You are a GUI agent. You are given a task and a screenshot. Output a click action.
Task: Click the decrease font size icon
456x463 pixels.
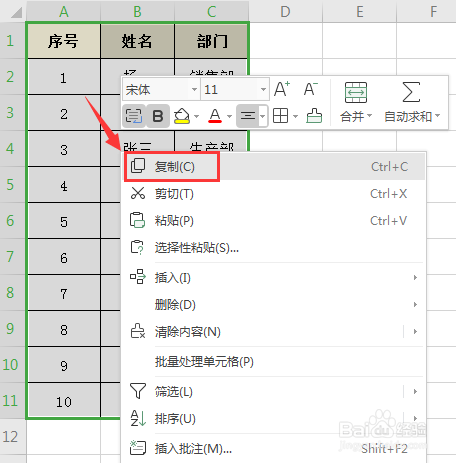[311, 89]
